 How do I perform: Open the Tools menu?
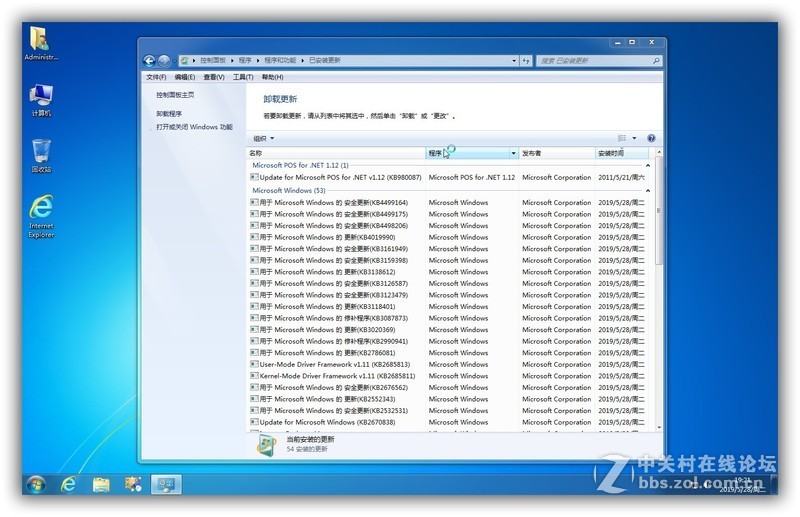click(x=243, y=77)
